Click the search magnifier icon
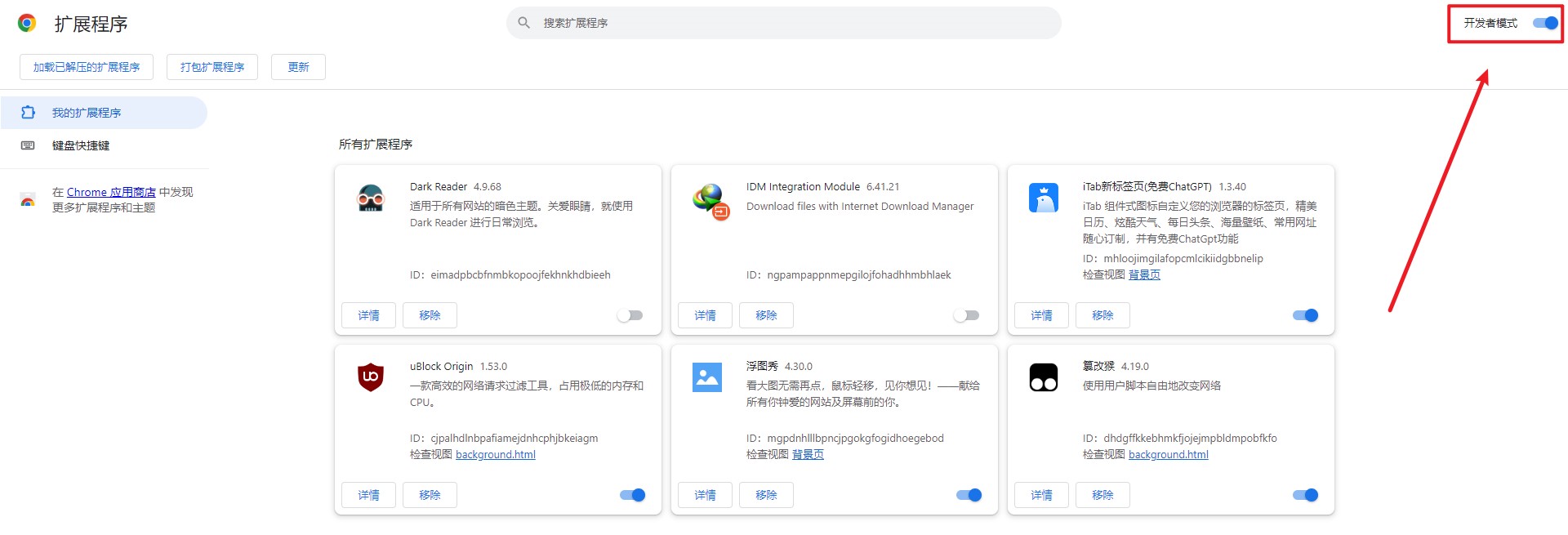This screenshot has width=1568, height=535. (524, 23)
